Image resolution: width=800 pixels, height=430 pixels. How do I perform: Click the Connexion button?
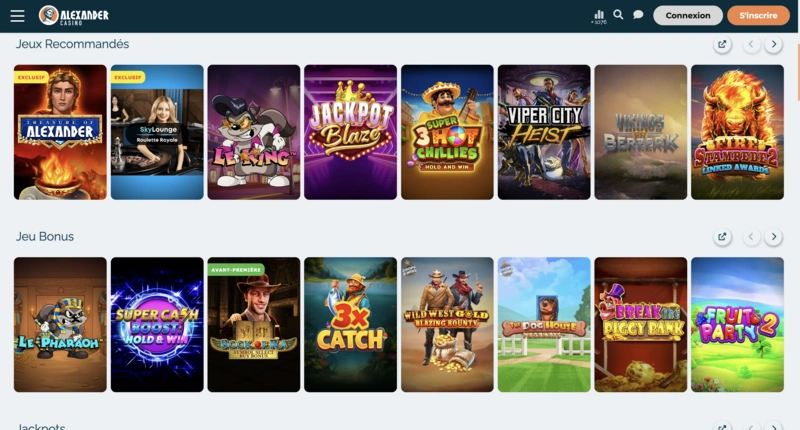pos(688,15)
